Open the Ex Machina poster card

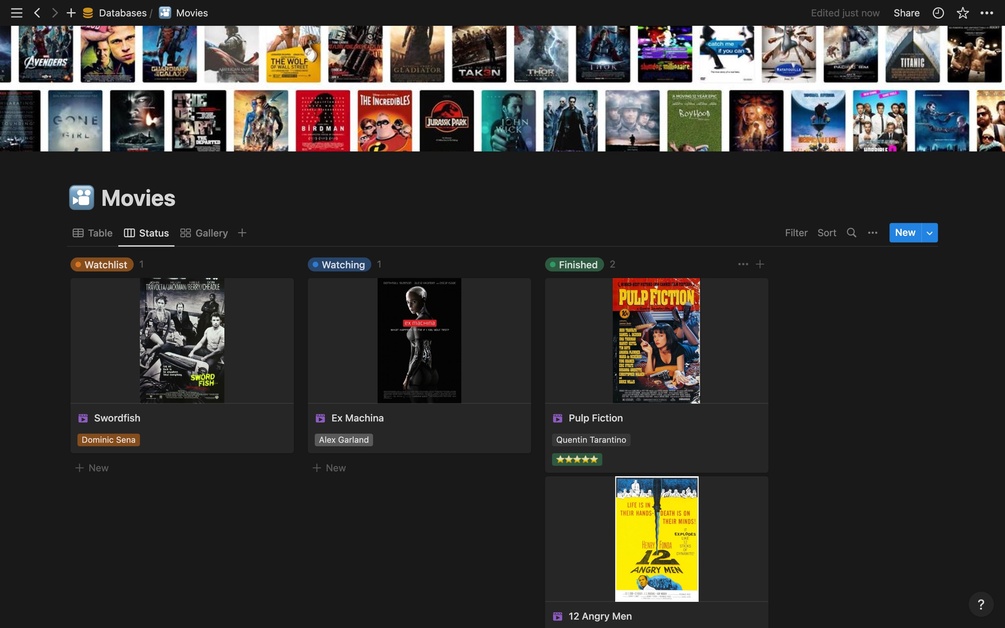tap(419, 340)
